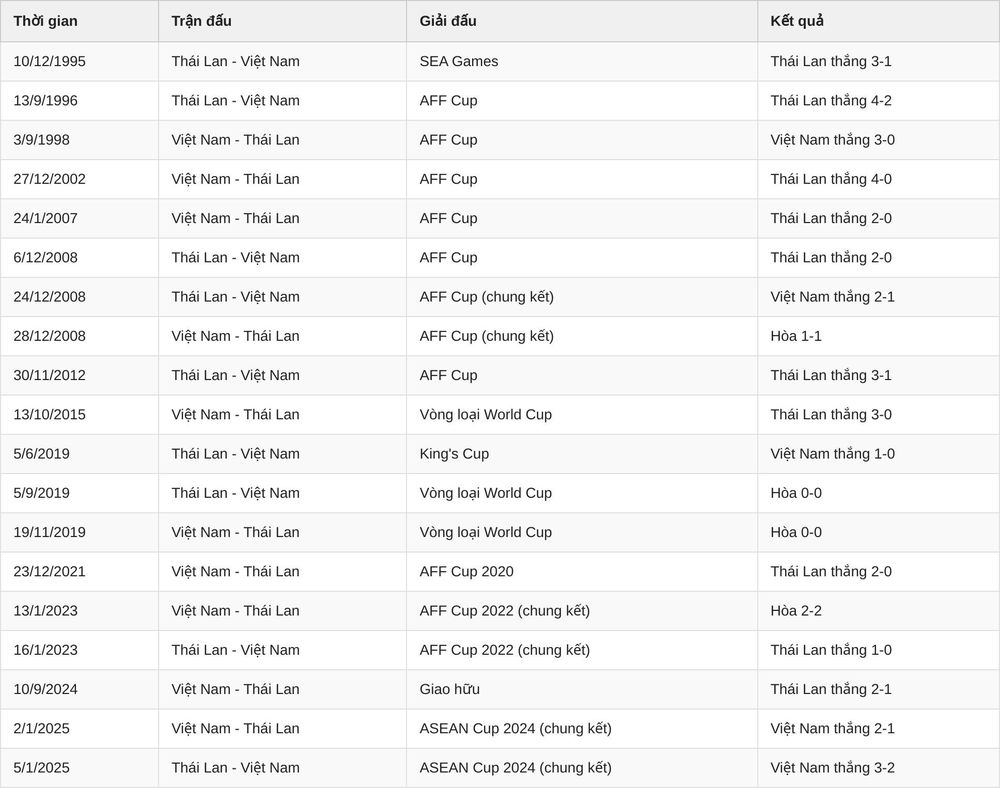Click the 13/10/2015 date cell
1000x788 pixels.
point(79,414)
